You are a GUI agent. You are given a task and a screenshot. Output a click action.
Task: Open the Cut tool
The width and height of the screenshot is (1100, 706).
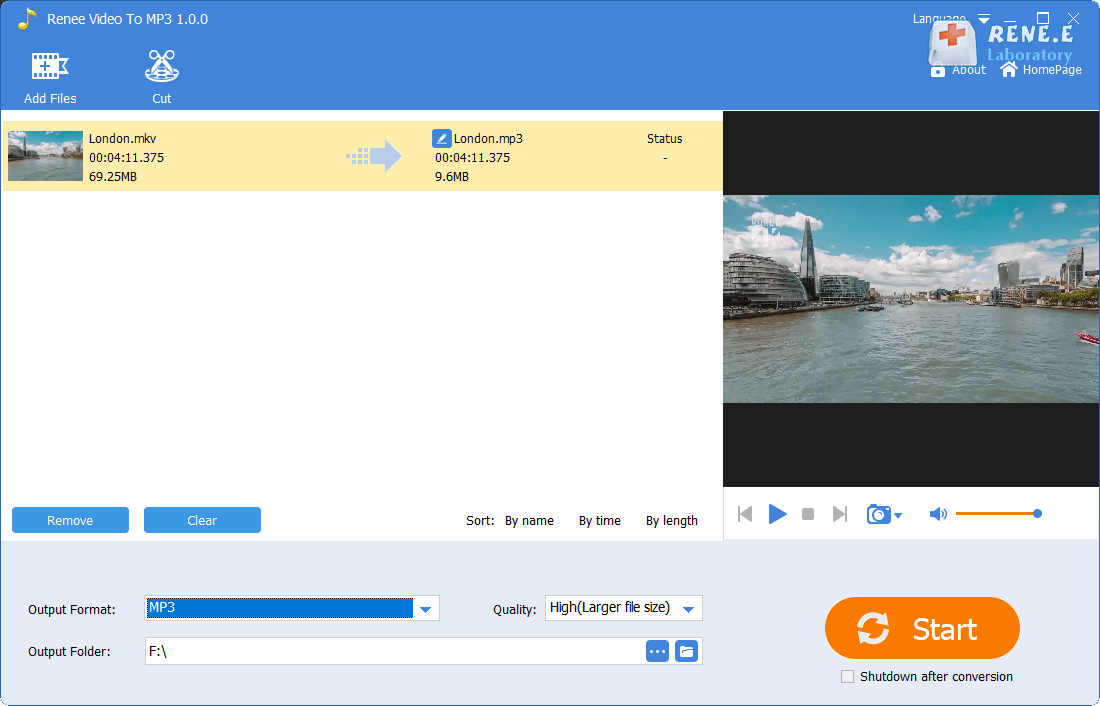[161, 68]
